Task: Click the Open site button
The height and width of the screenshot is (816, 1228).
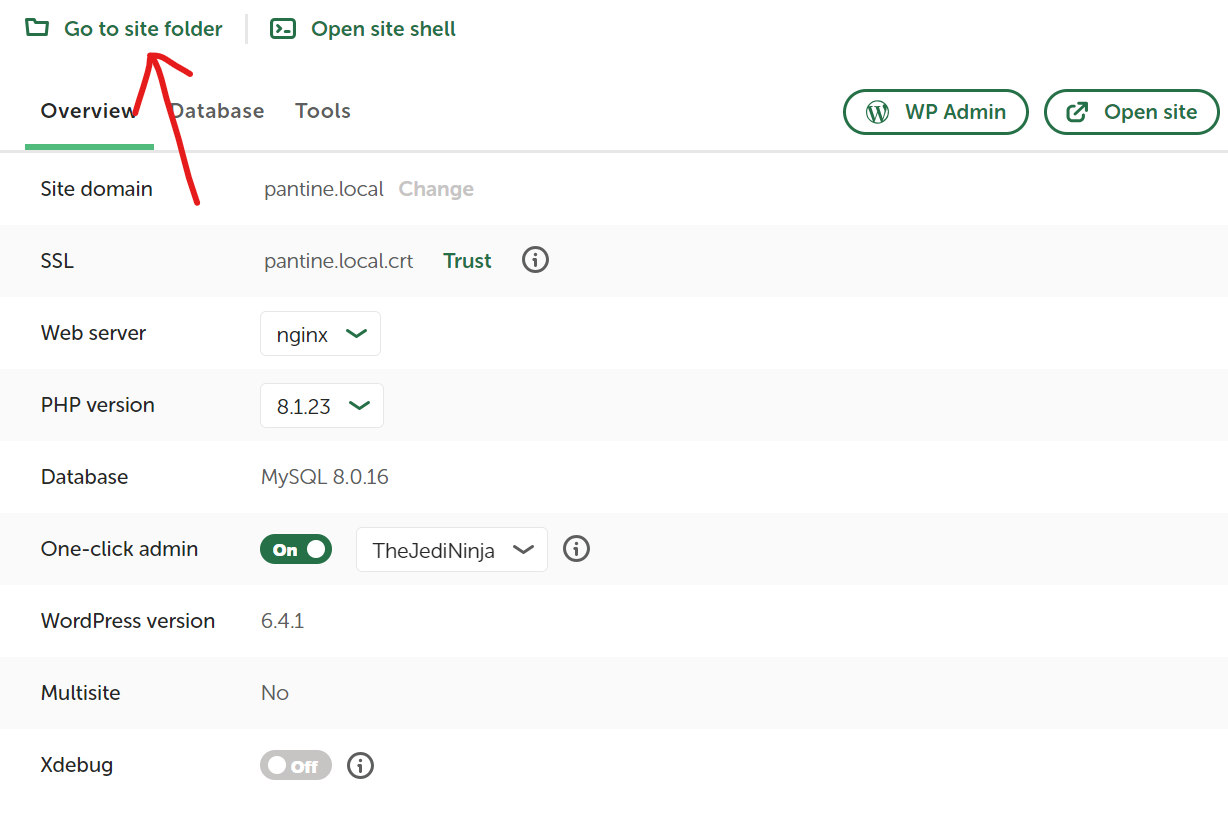Action: [1131, 112]
